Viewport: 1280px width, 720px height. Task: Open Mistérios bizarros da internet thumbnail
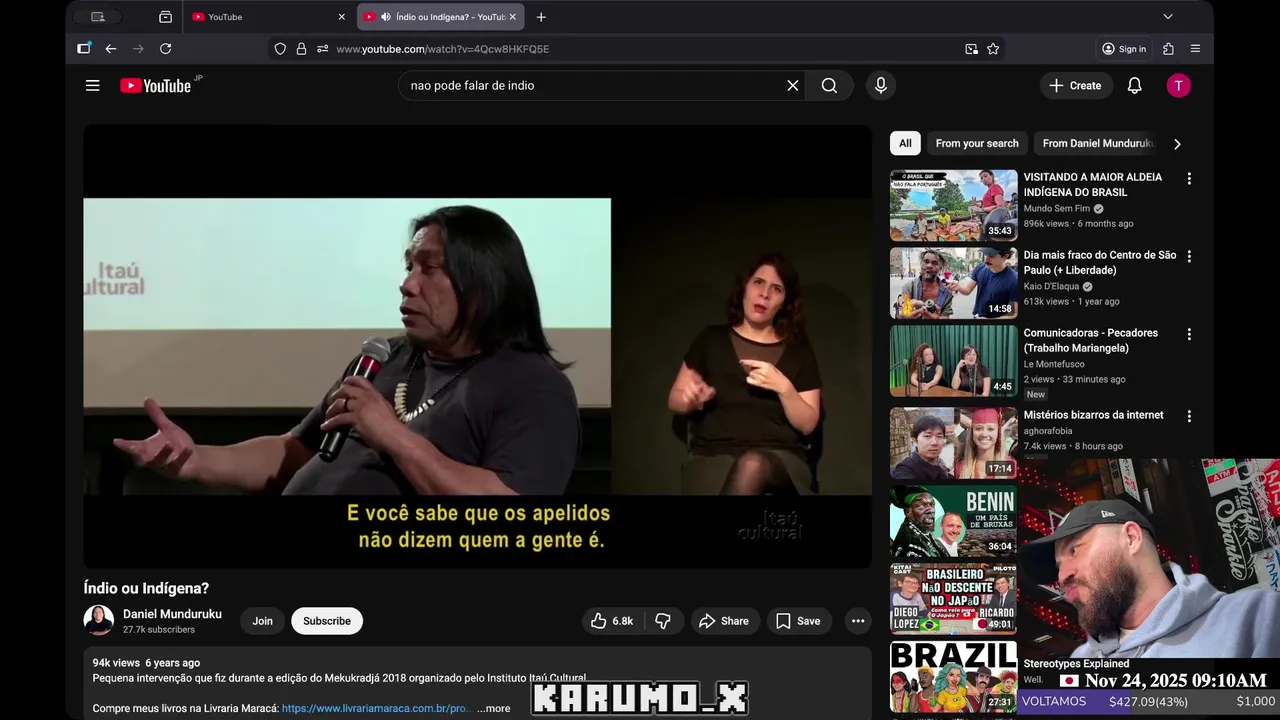coord(954,442)
